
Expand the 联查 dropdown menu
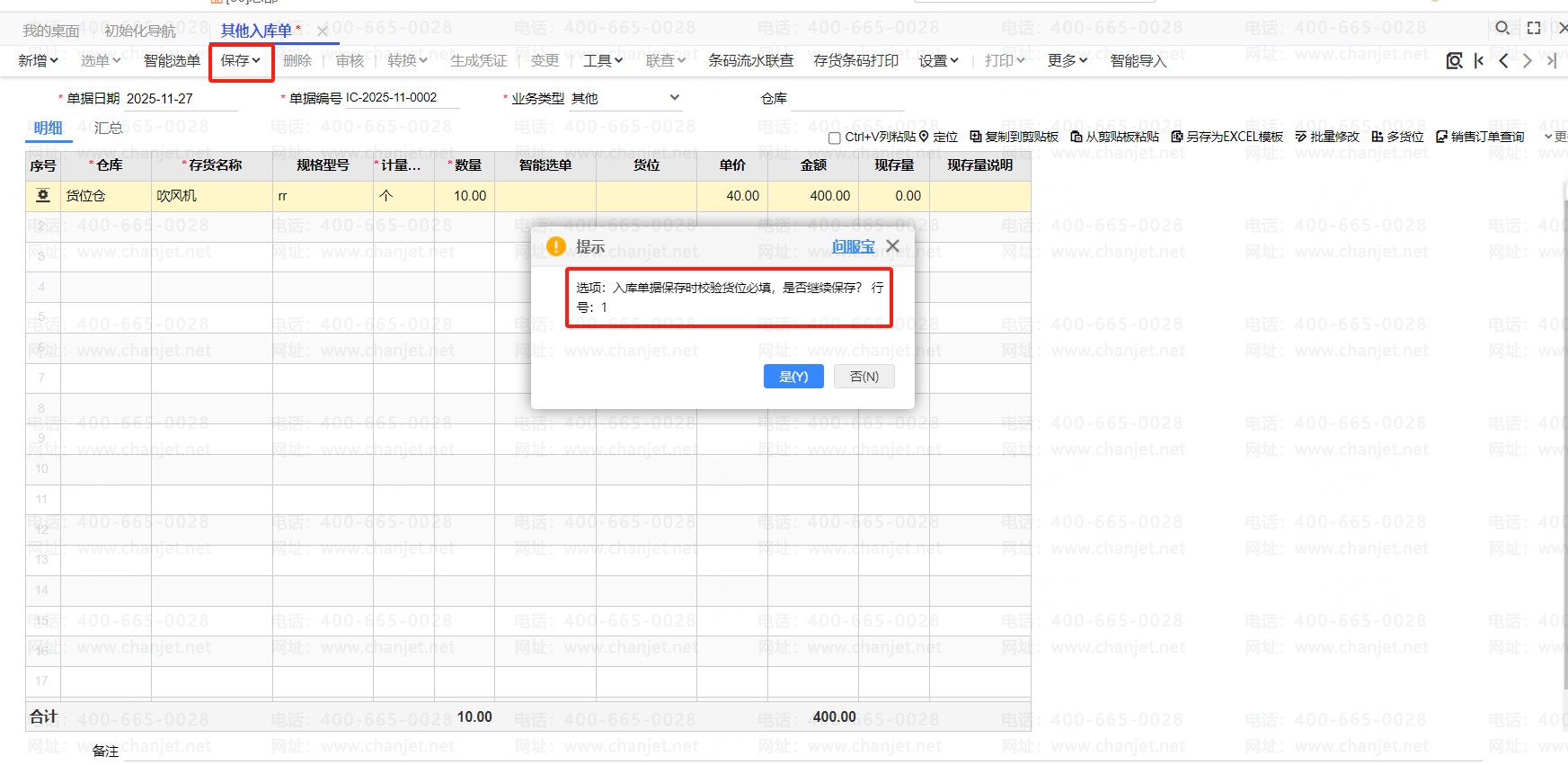666,60
